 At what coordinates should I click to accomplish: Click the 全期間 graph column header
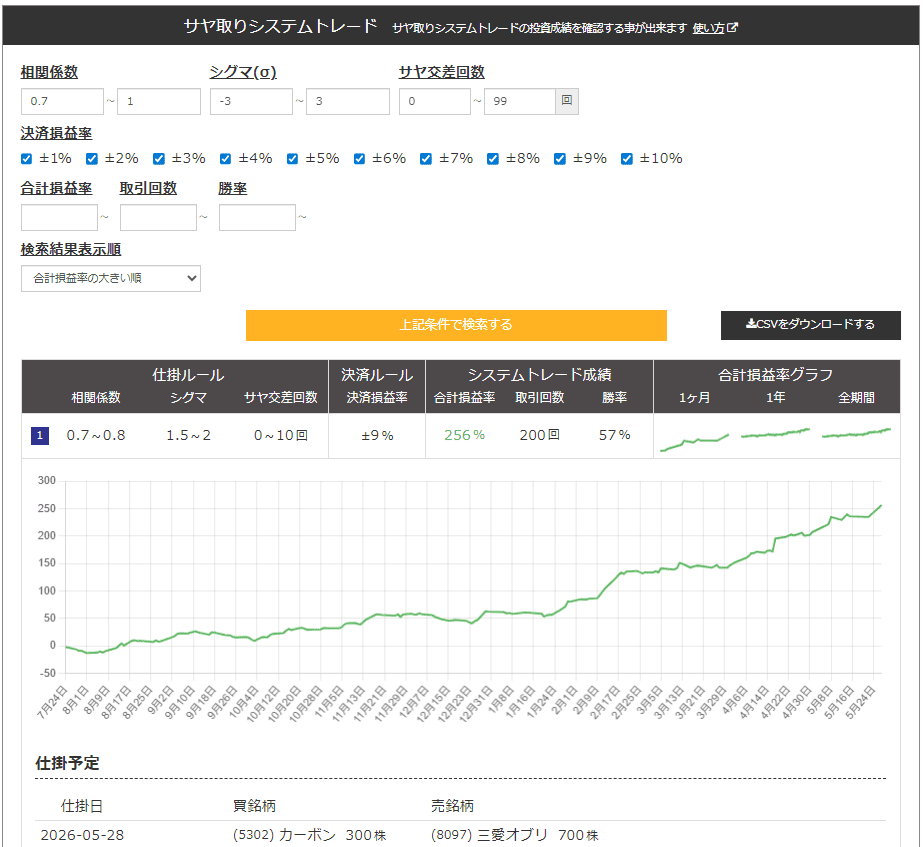tap(856, 398)
